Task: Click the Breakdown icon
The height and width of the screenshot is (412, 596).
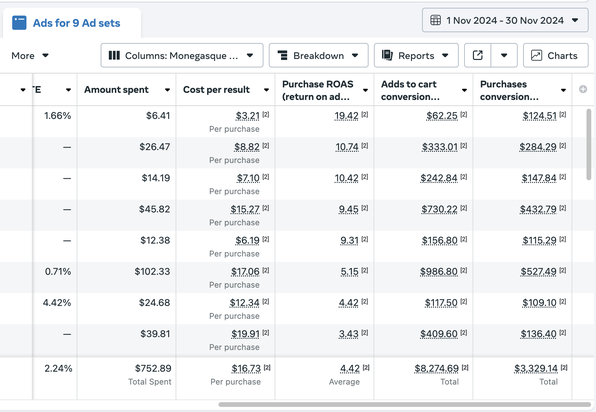Action: coord(282,55)
